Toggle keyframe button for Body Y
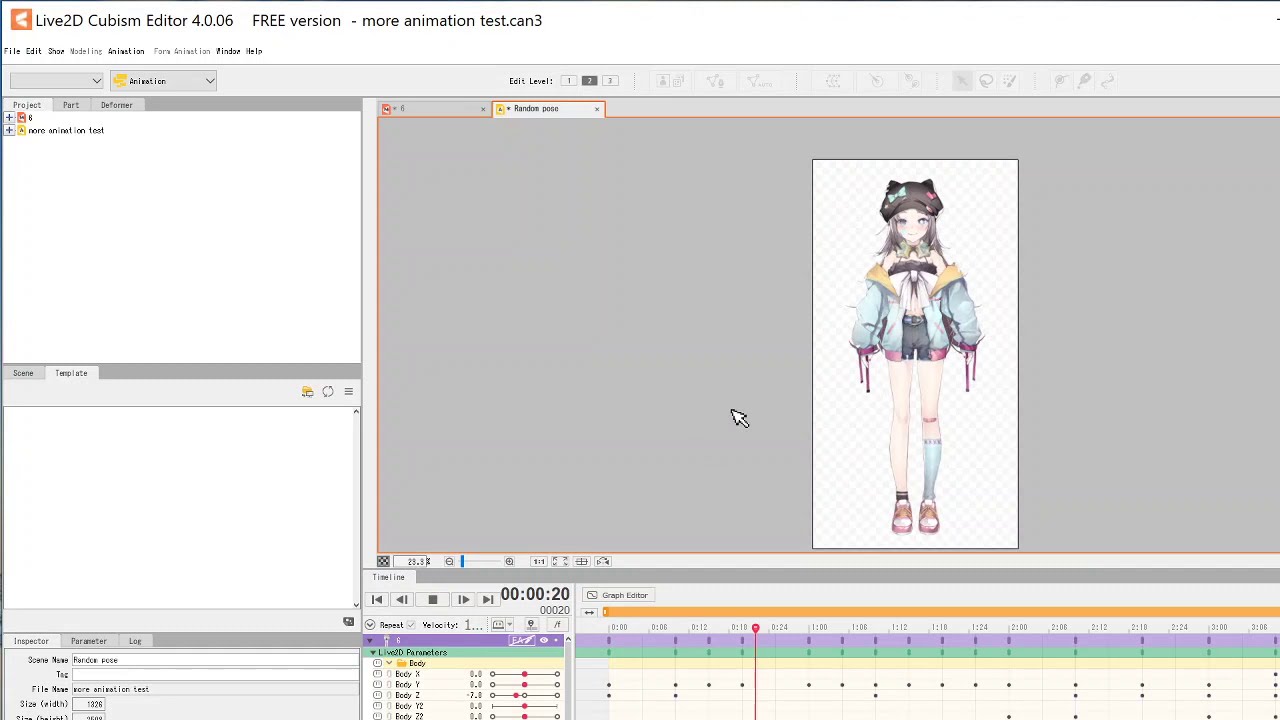Viewport: 1280px width, 720px height. (x=377, y=684)
